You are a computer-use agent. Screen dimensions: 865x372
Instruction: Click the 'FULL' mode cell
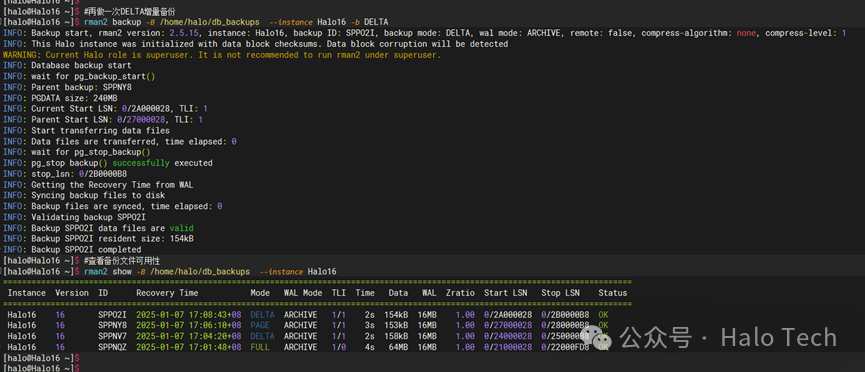click(260, 347)
